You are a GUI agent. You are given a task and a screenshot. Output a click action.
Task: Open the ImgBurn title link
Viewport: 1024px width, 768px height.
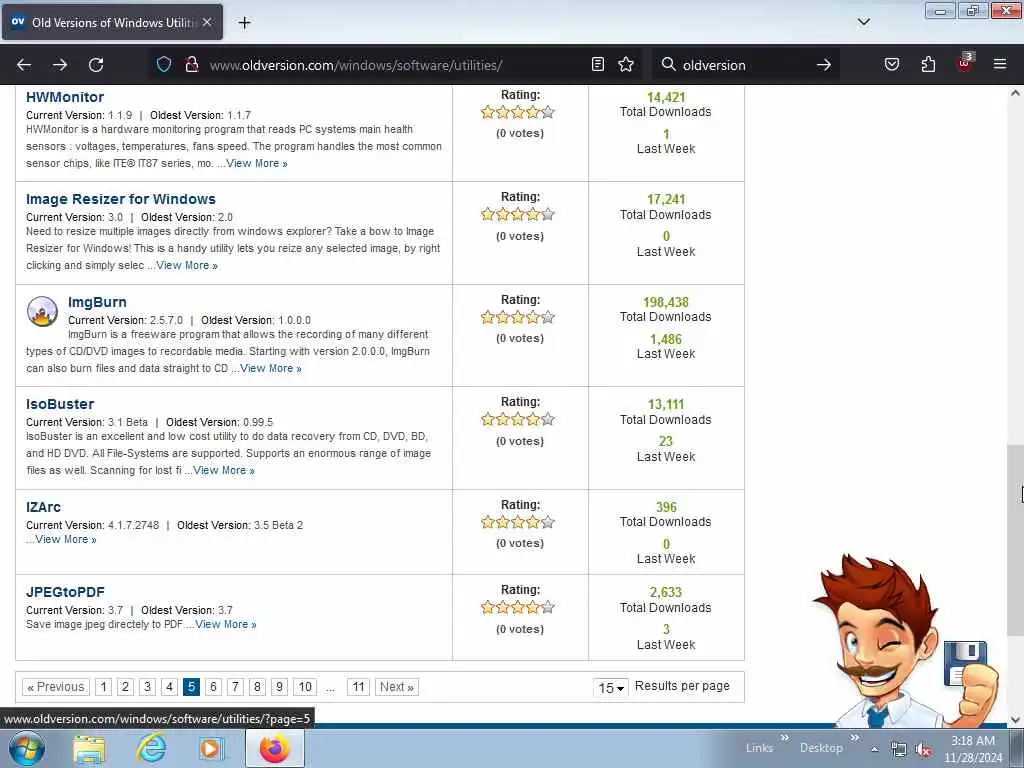[97, 302]
